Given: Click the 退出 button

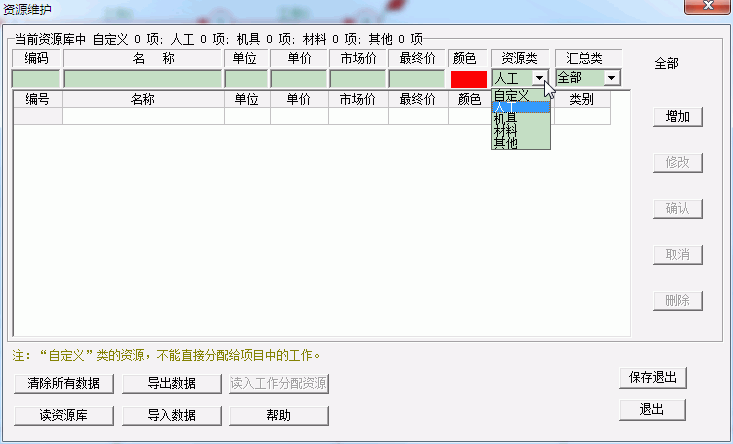Looking at the screenshot, I should pyautogui.click(x=652, y=409).
